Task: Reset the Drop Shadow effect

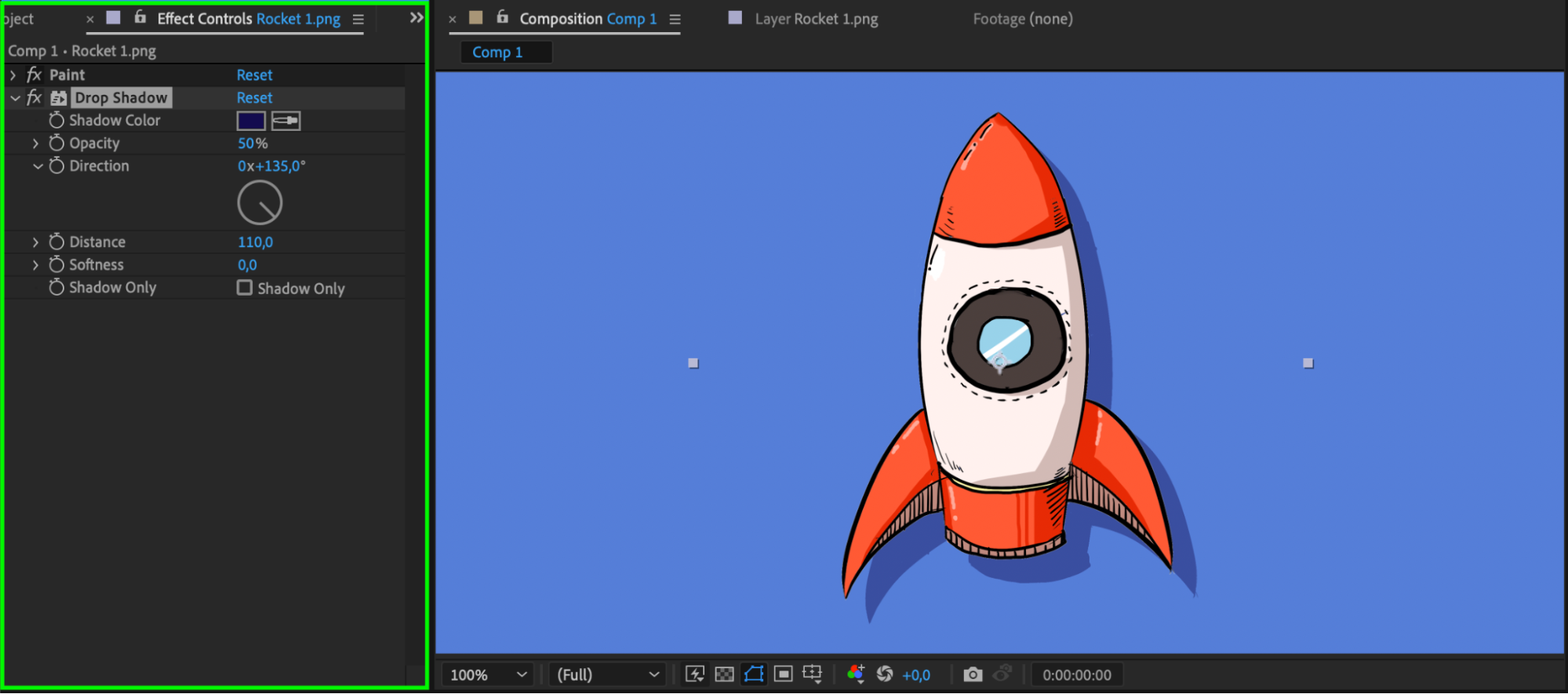Action: [x=254, y=98]
